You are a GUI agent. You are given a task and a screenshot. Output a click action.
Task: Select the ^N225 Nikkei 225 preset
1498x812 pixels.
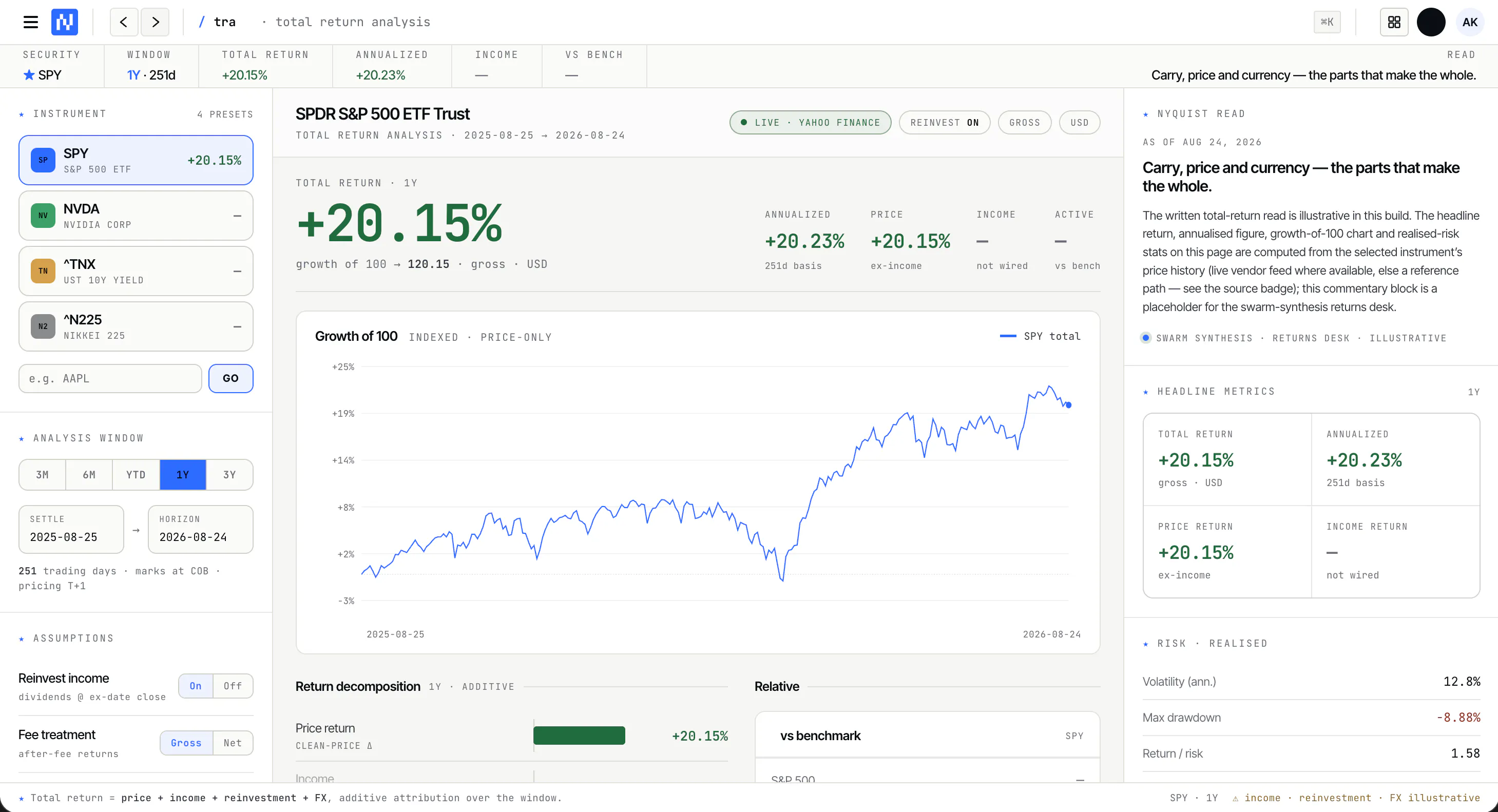pos(136,326)
